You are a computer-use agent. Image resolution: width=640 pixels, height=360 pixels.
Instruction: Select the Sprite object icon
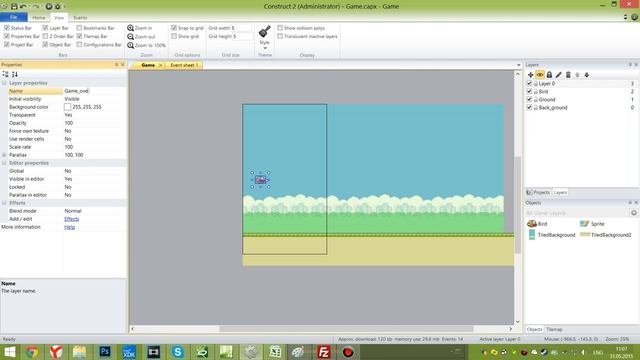(584, 223)
